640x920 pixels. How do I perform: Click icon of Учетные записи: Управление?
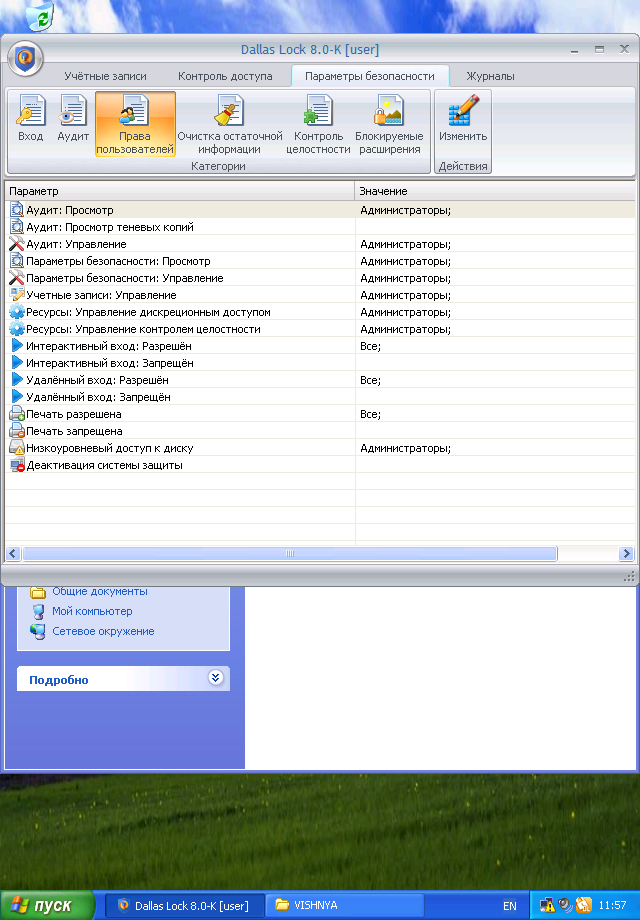[17, 295]
